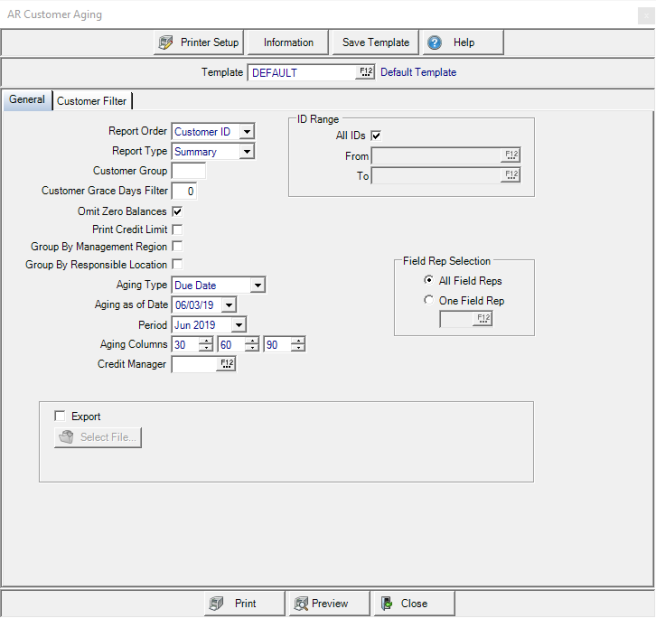656x618 pixels.
Task: Check the Export checkbox
Action: (x=59, y=416)
